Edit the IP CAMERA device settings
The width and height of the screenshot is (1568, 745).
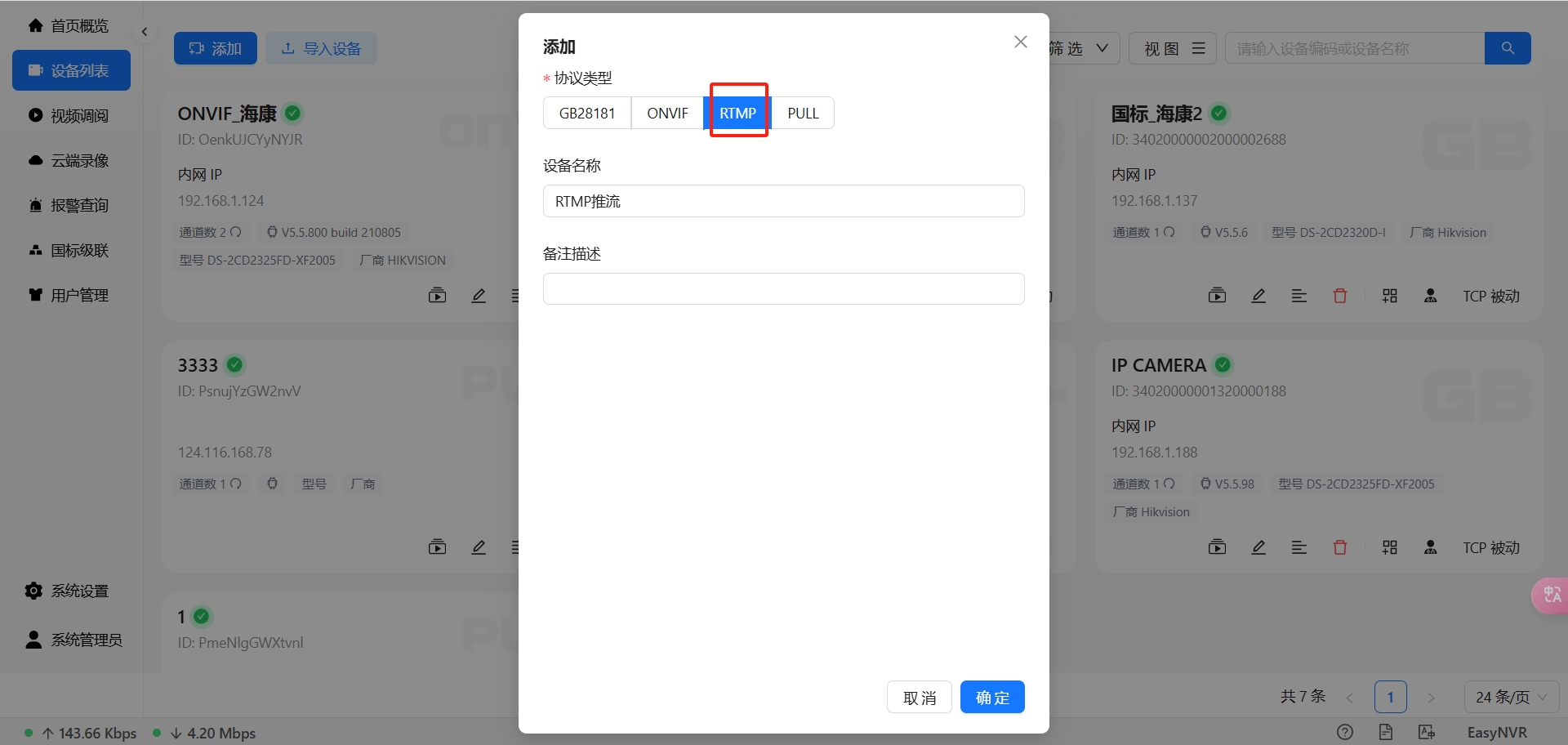pyautogui.click(x=1258, y=547)
